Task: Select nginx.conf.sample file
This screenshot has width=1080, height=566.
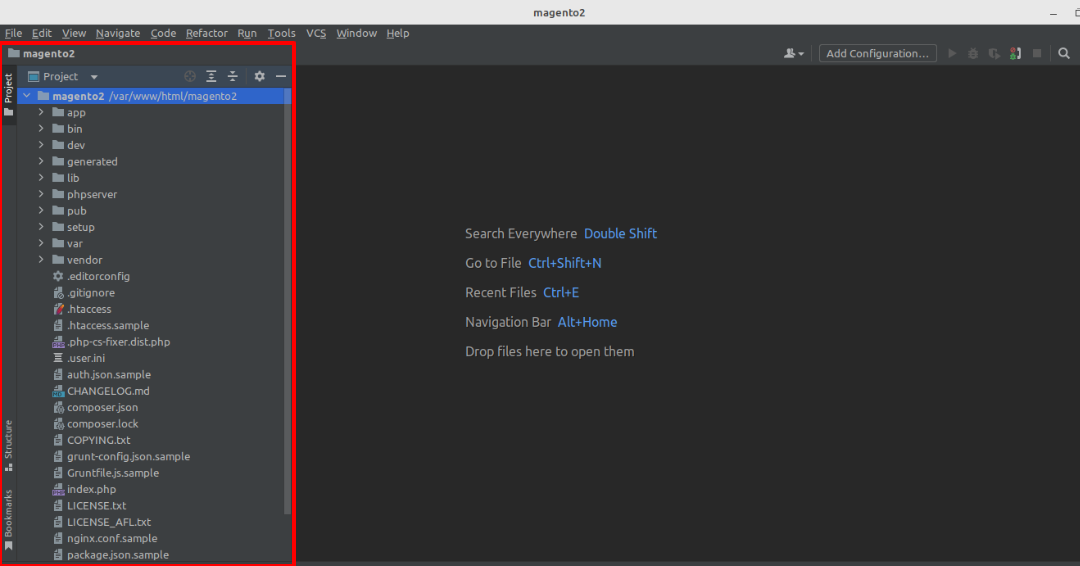Action: [112, 538]
